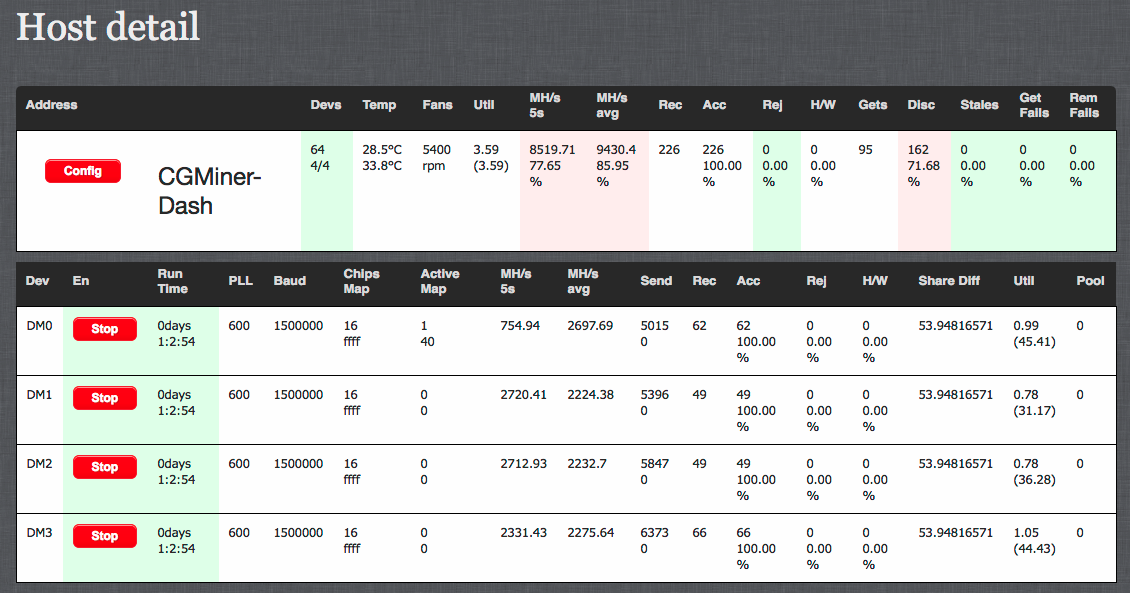Click the PLL column header

click(241, 280)
